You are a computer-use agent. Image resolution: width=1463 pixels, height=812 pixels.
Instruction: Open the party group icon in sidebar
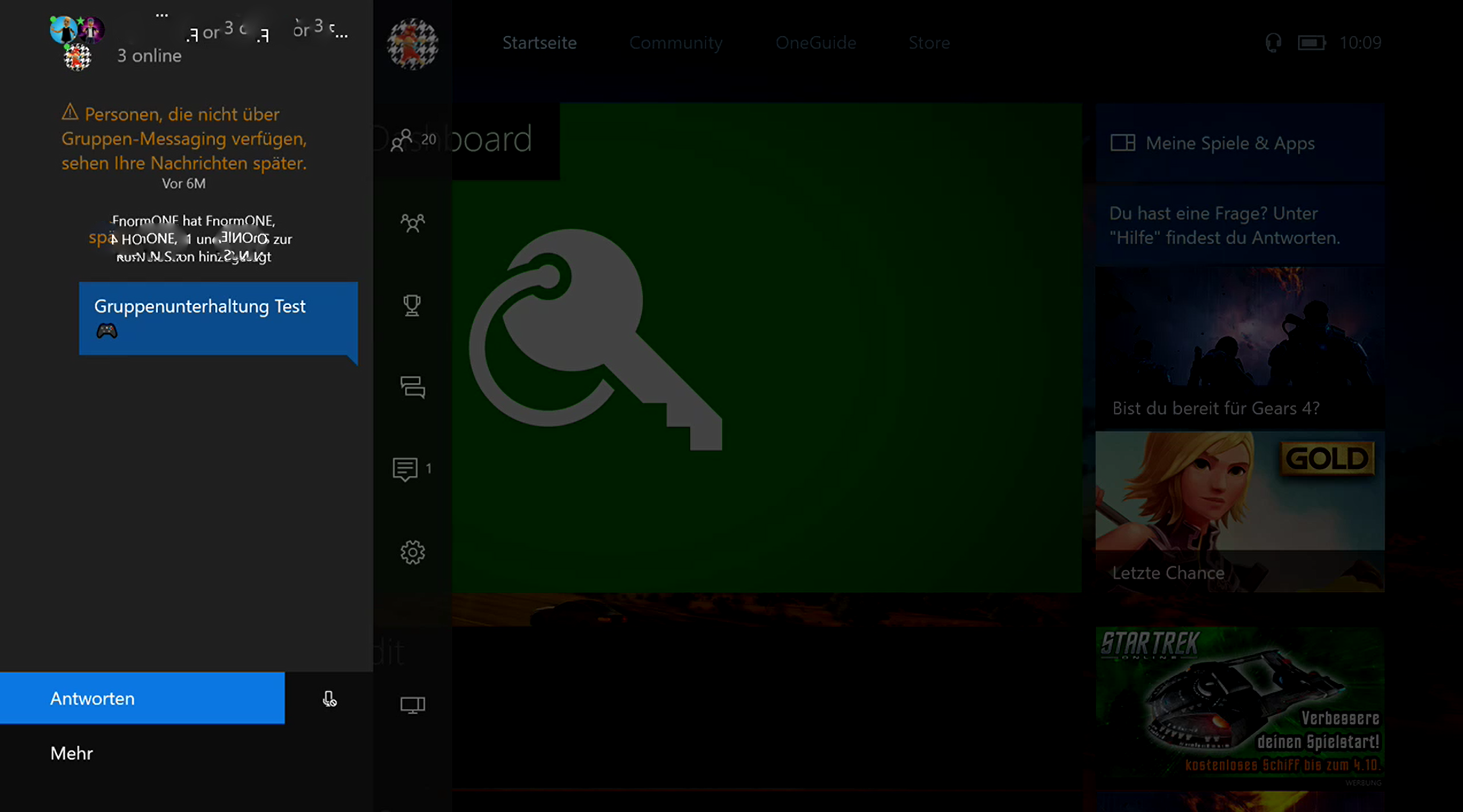point(412,222)
